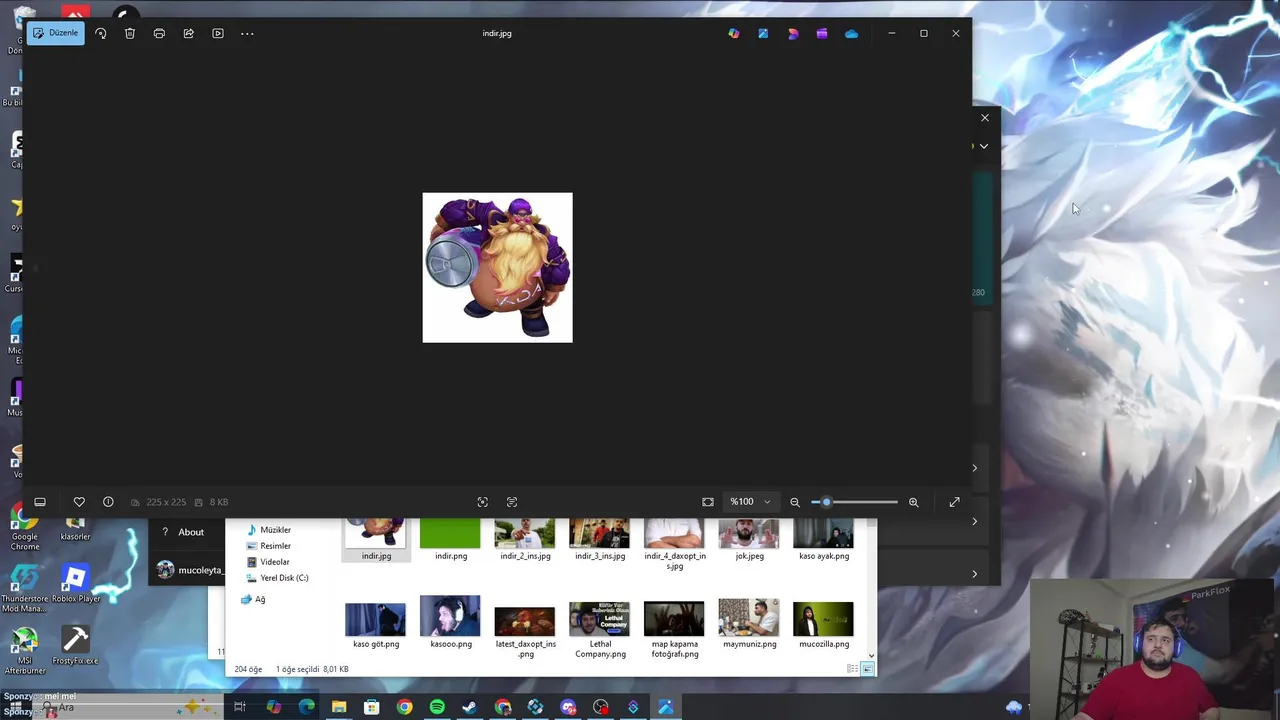
Task: Show file info with the info icon
Action: click(108, 502)
